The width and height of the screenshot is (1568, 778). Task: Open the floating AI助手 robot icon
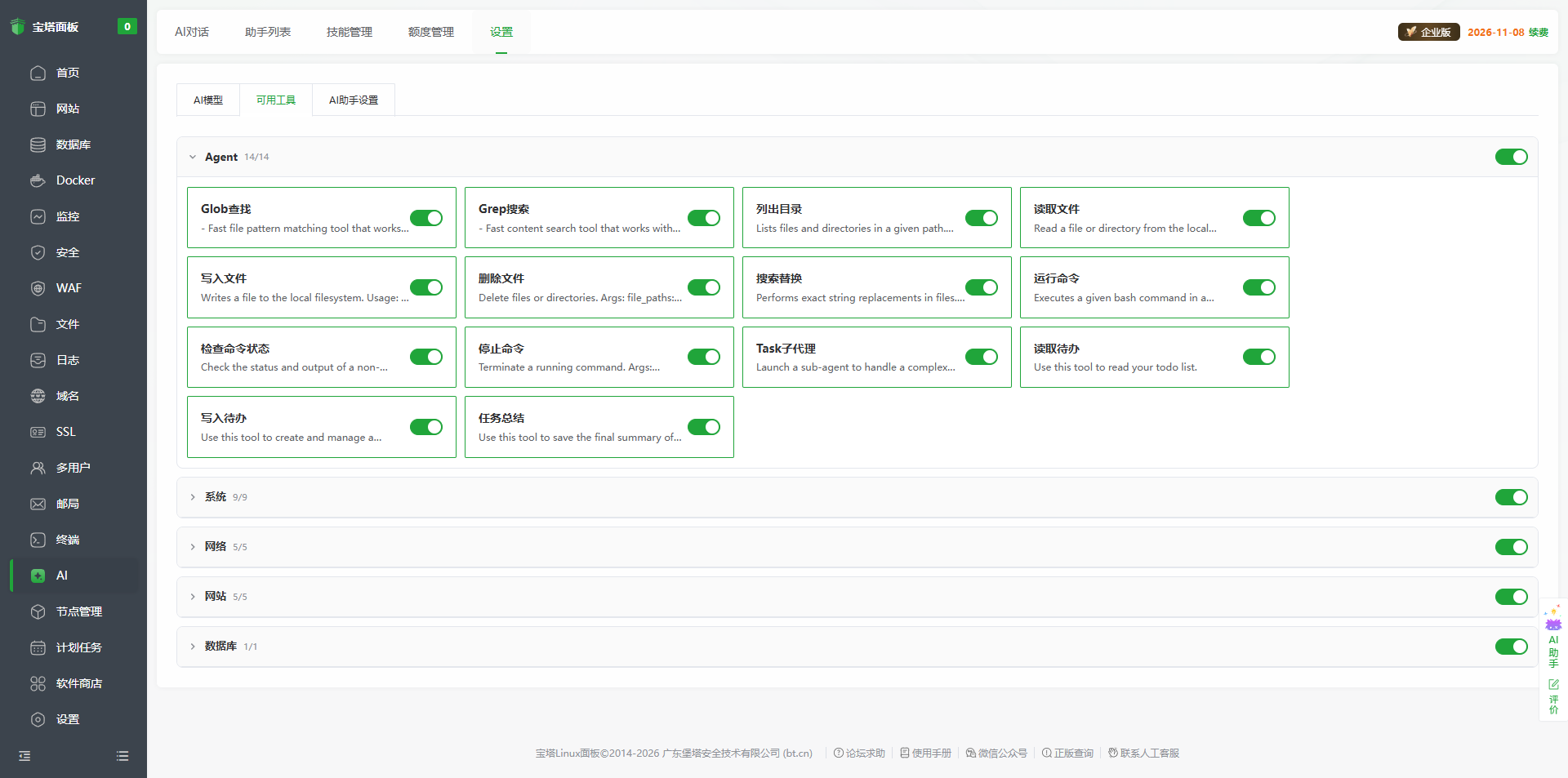pyautogui.click(x=1553, y=622)
